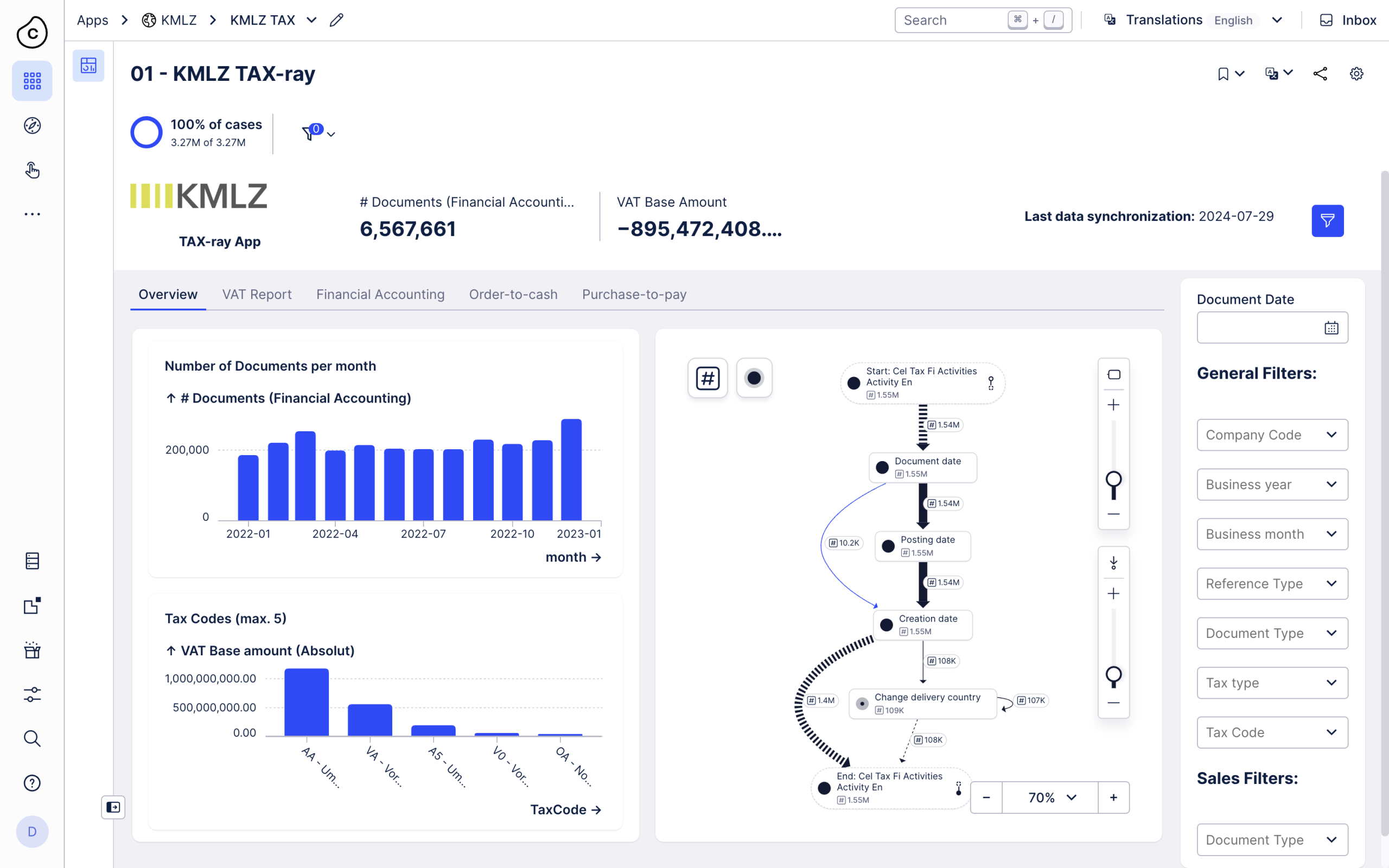This screenshot has width=1389, height=868.
Task: Expand the KMLZ TAX breadcrumb chevron
Action: point(311,20)
